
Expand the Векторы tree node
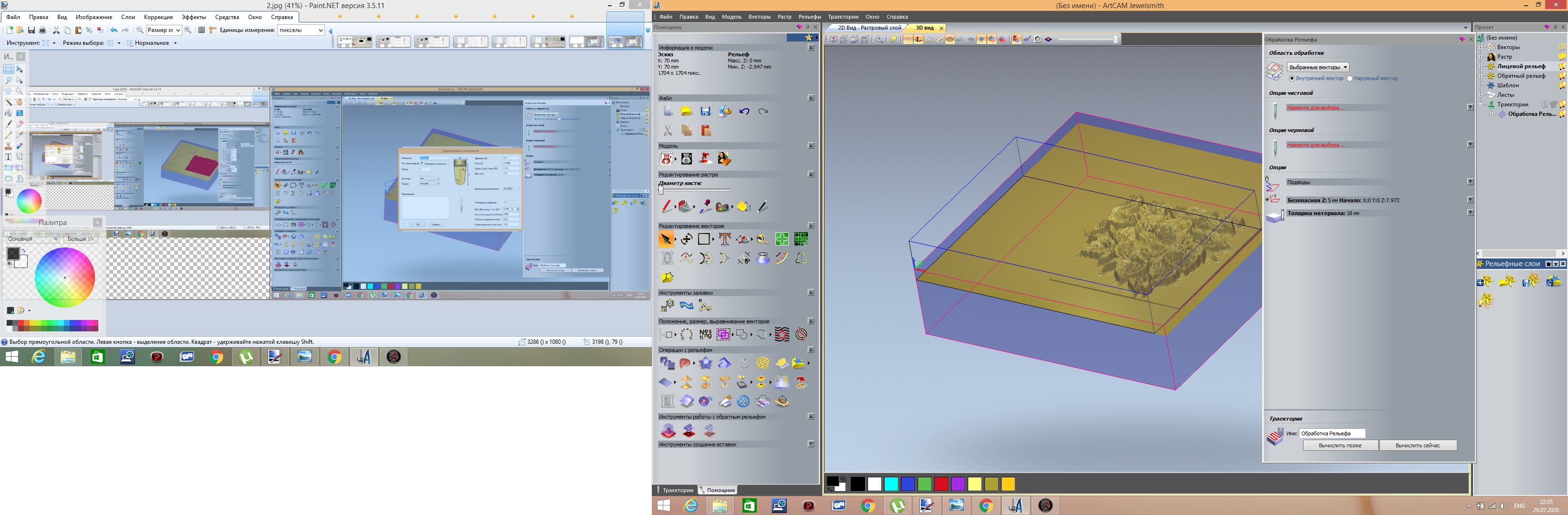click(1481, 47)
